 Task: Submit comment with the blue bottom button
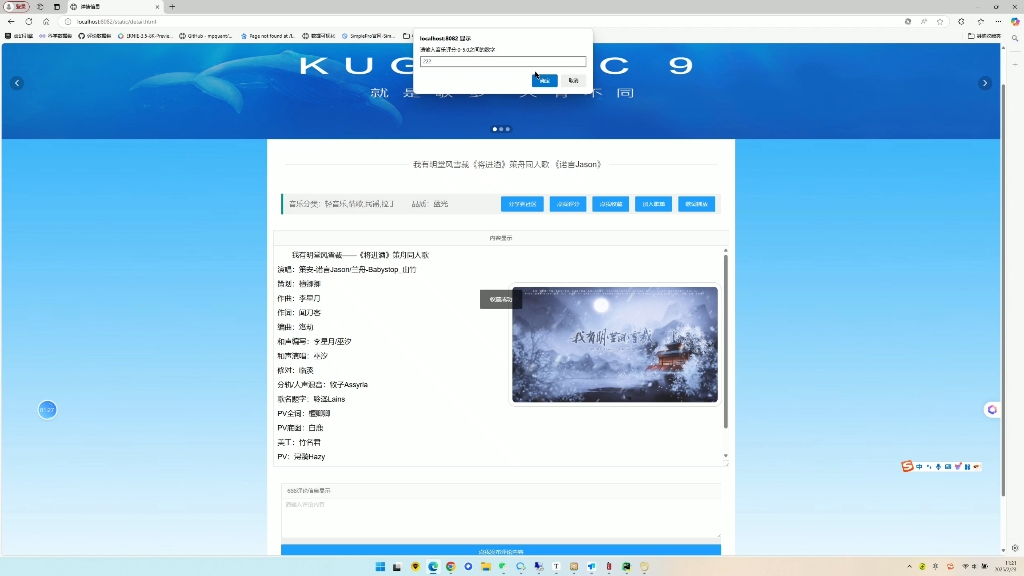tap(501, 551)
